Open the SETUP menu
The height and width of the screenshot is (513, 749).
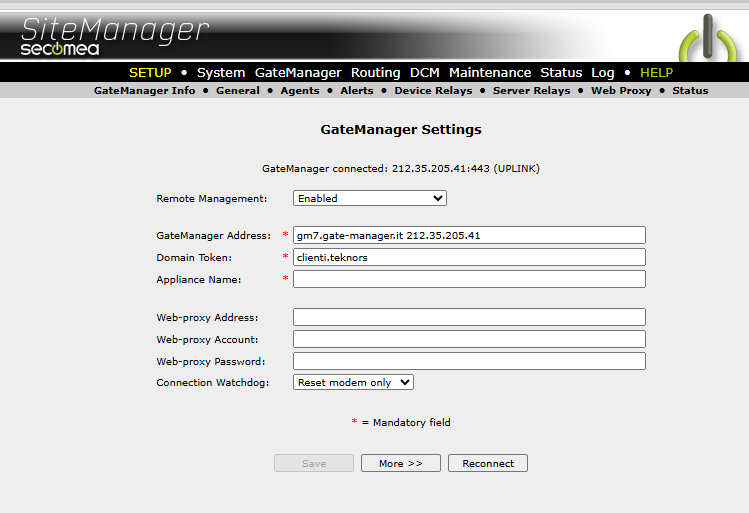pos(150,73)
